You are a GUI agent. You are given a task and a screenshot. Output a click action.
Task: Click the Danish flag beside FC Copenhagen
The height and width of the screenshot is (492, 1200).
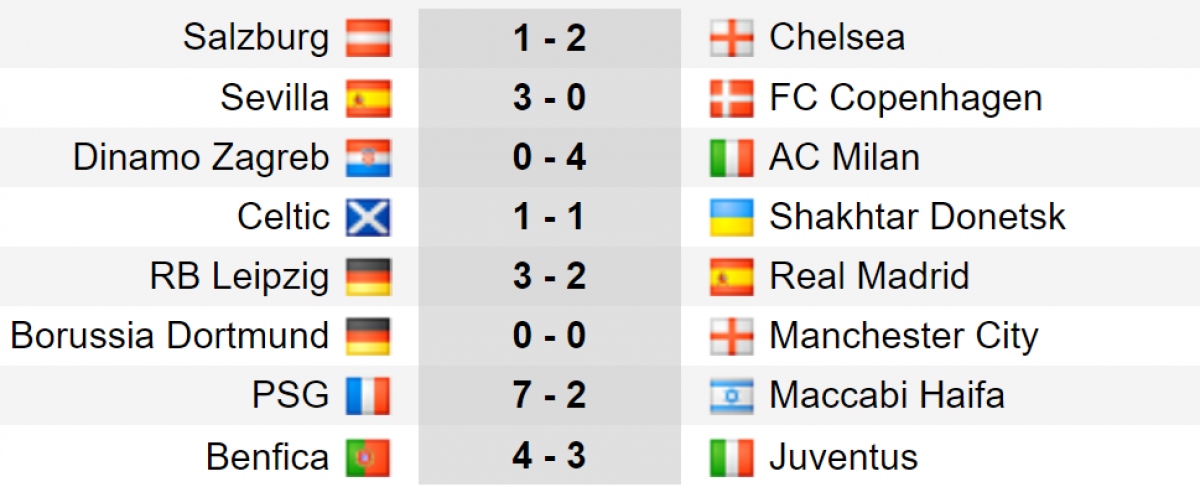[x=731, y=98]
